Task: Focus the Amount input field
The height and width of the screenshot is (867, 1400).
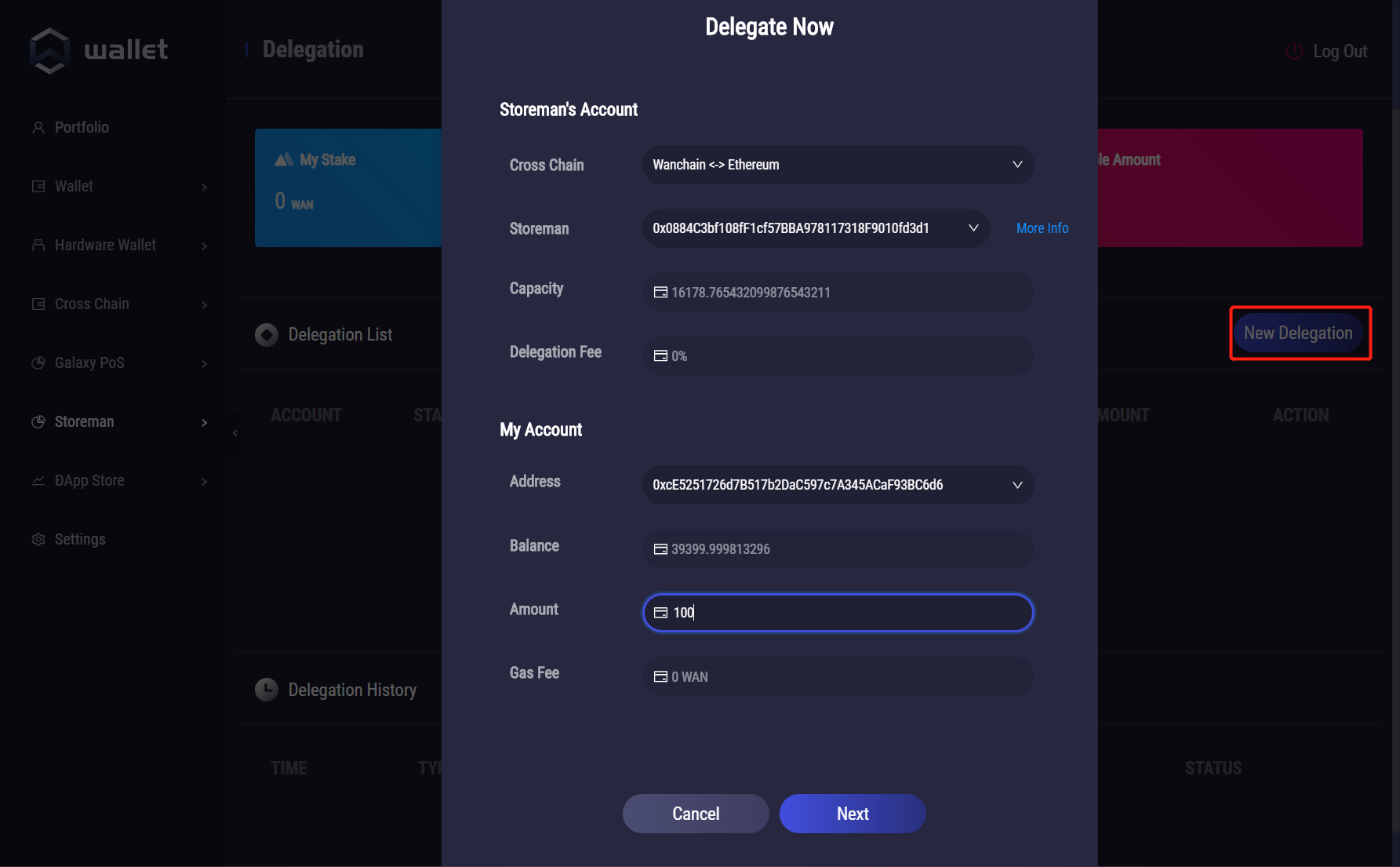Action: [838, 612]
